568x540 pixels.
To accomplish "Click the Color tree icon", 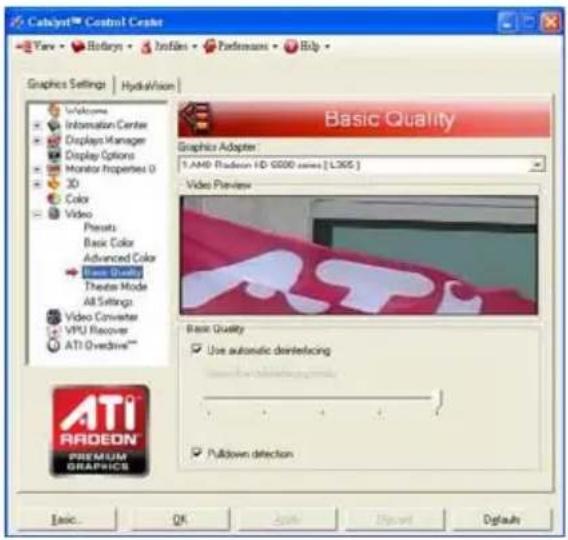I will coord(54,198).
